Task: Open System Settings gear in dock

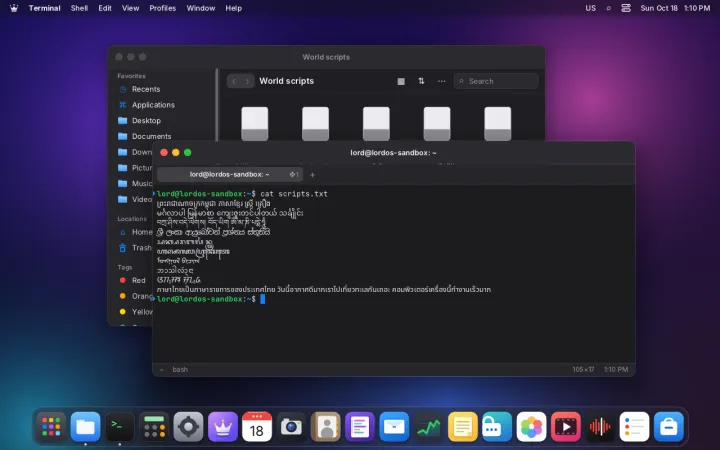Action: (x=188, y=427)
